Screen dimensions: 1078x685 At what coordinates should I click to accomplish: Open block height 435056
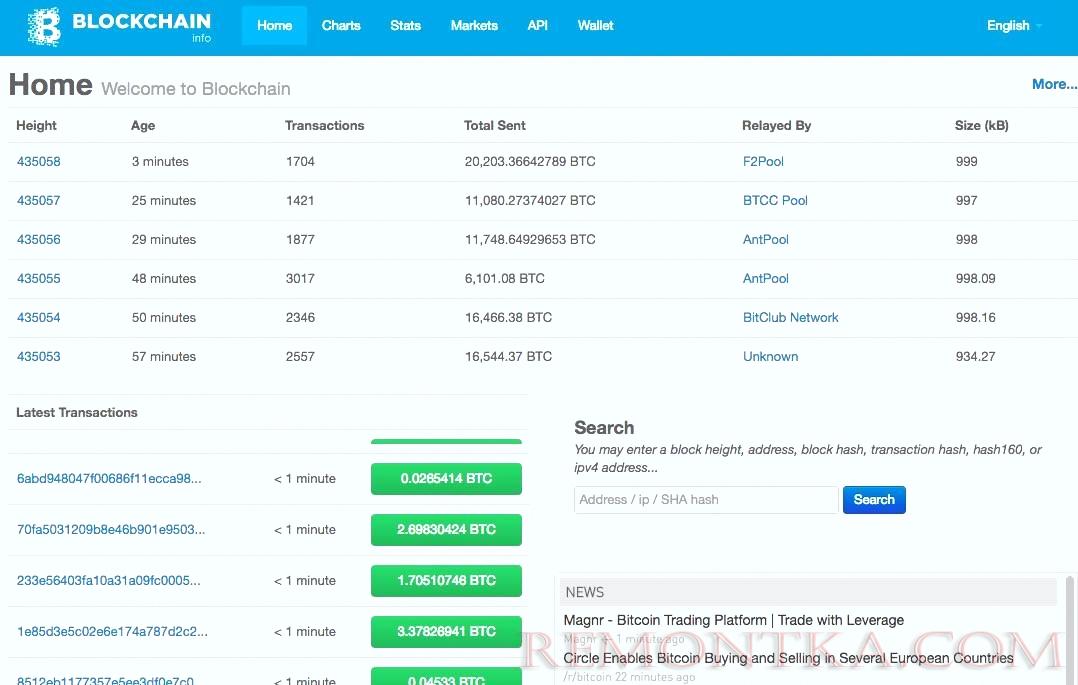38,239
